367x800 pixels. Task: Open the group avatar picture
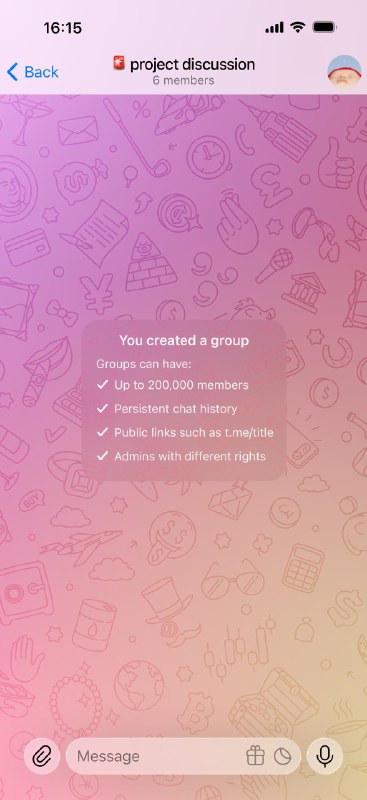click(345, 72)
